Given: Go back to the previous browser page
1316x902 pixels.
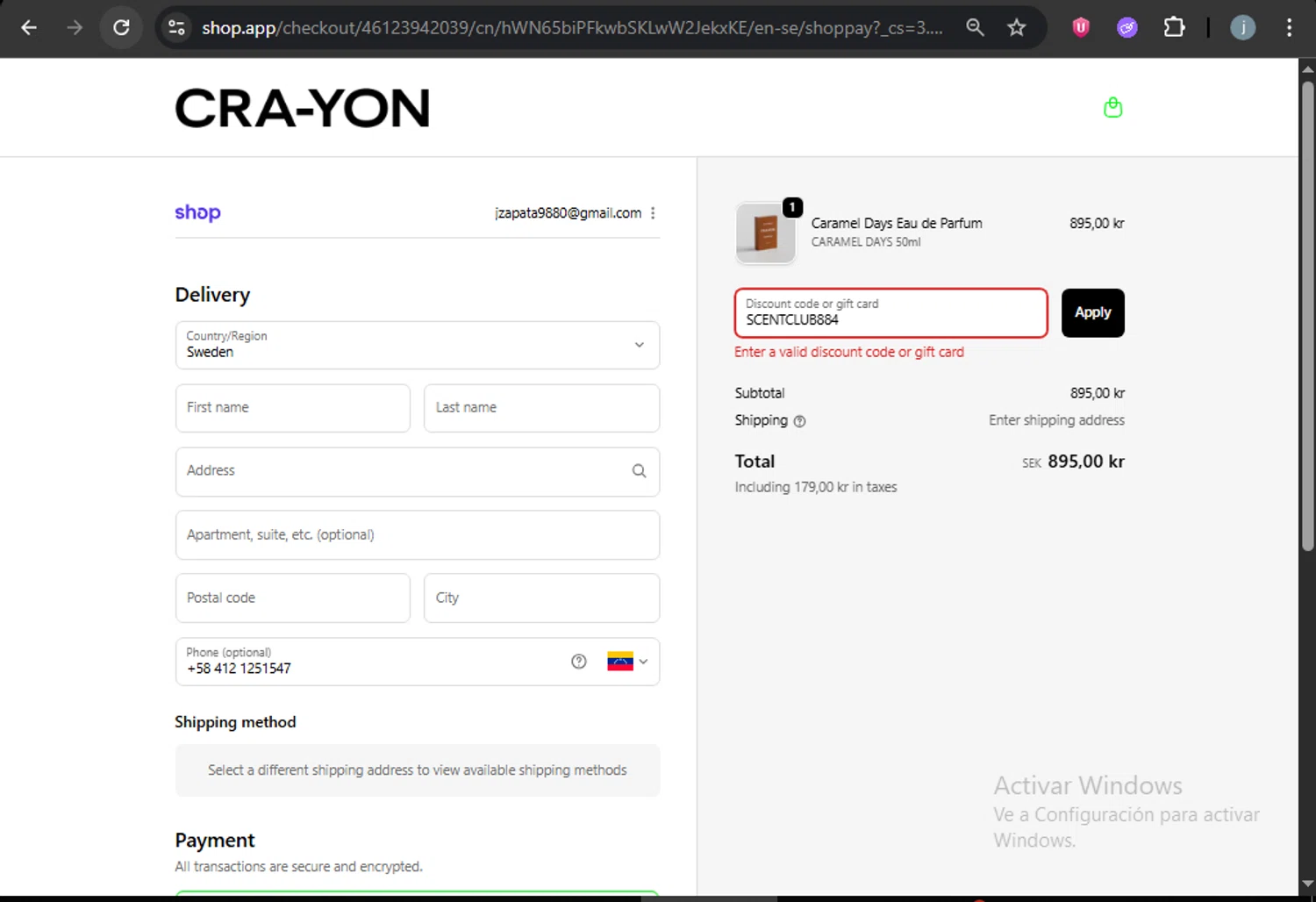Looking at the screenshot, I should click(29, 28).
